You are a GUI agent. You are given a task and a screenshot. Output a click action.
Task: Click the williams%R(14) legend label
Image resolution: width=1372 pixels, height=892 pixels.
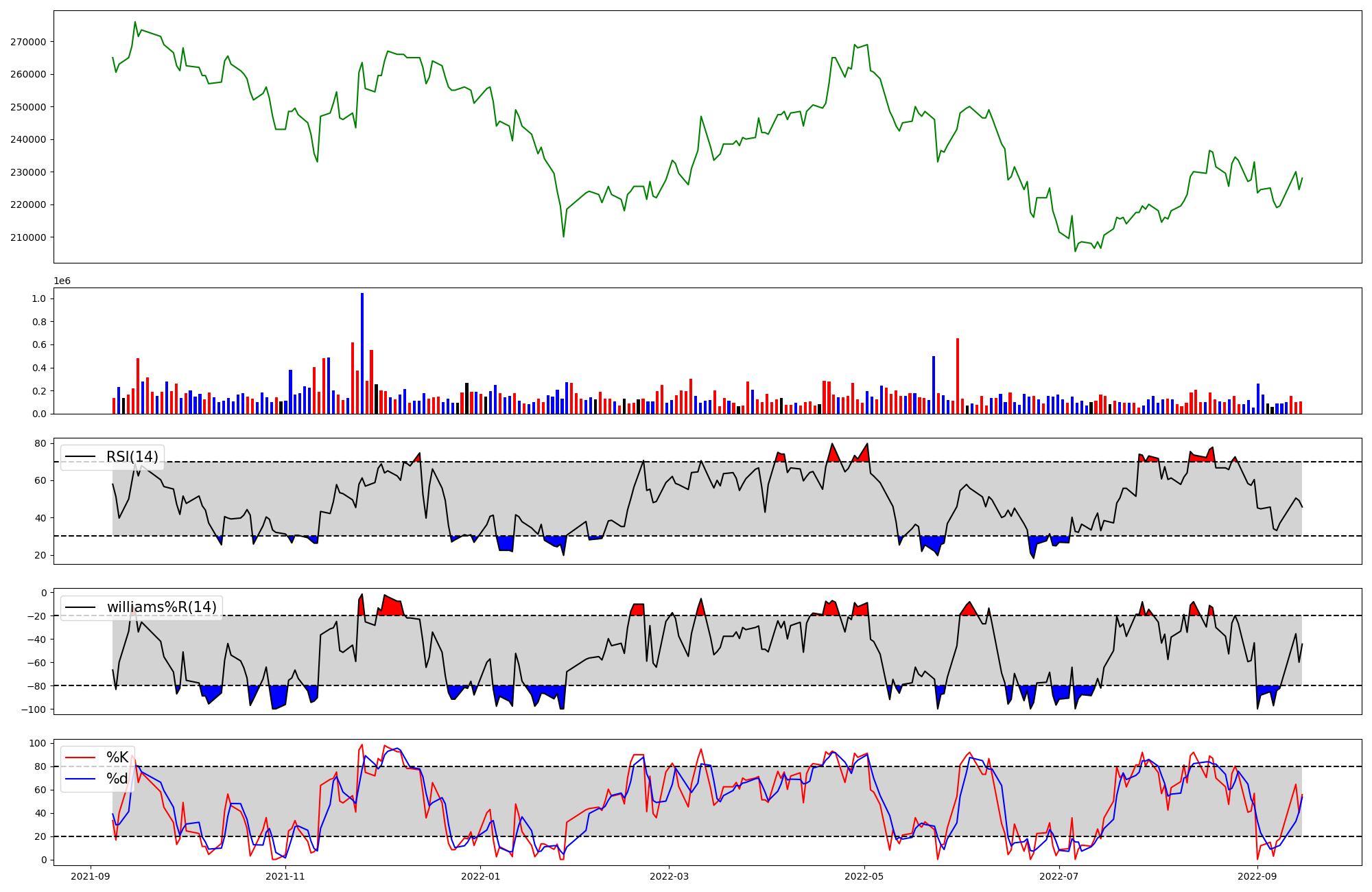[161, 607]
